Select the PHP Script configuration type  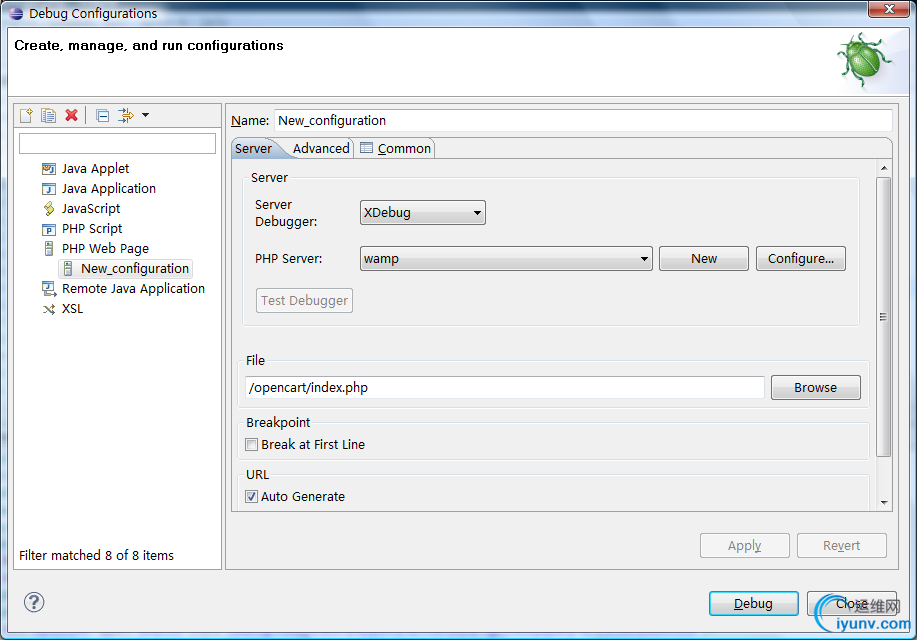92,229
